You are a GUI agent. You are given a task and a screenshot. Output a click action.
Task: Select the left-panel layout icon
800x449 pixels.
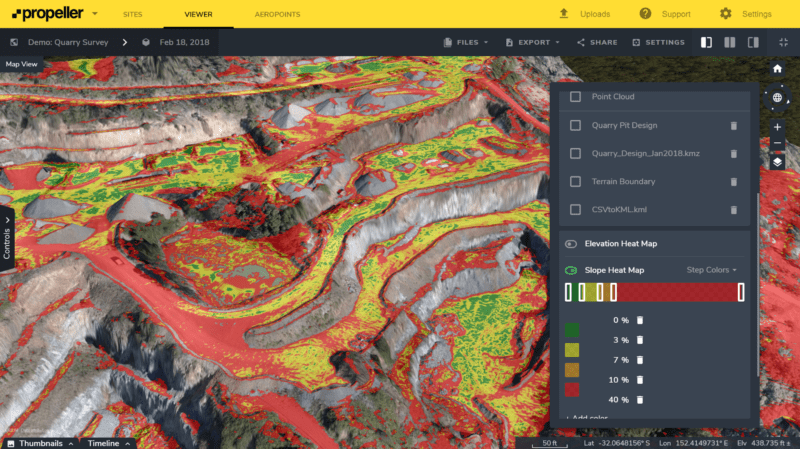(706, 42)
